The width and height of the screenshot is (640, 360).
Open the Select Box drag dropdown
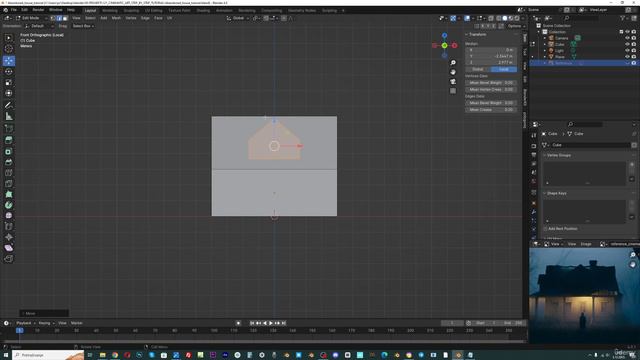pos(83,26)
